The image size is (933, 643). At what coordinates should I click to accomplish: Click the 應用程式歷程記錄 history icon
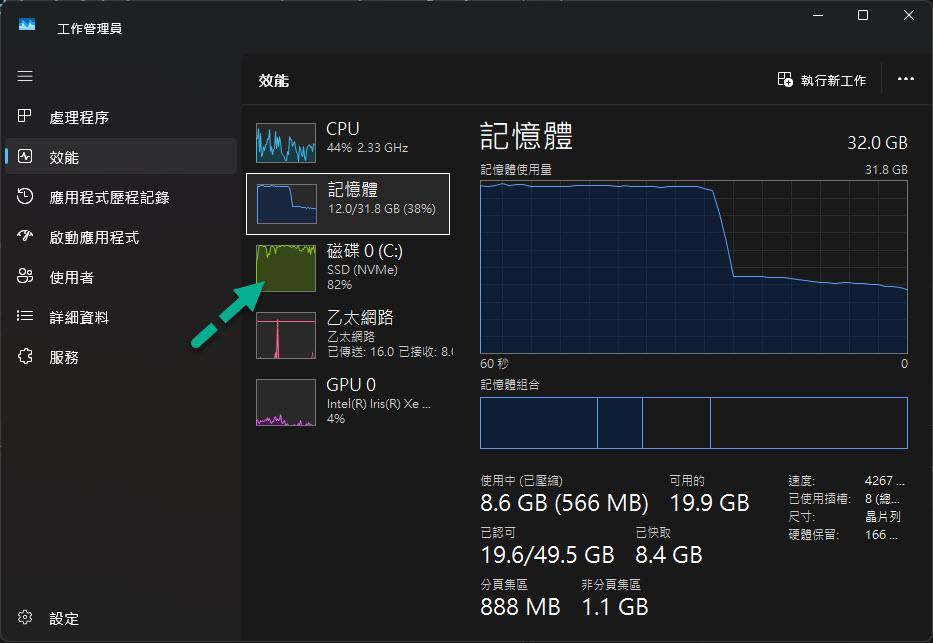tap(26, 197)
